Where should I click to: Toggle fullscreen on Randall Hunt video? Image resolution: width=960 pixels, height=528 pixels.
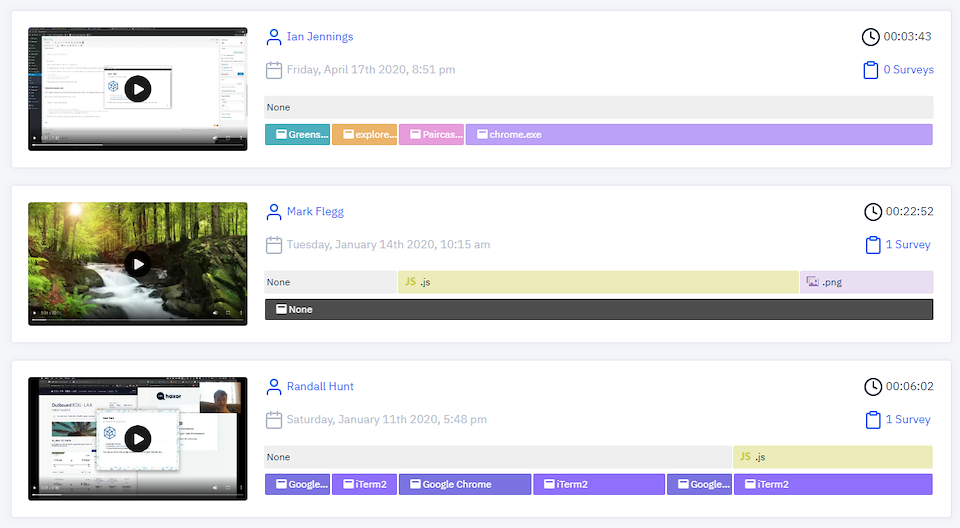click(x=228, y=488)
